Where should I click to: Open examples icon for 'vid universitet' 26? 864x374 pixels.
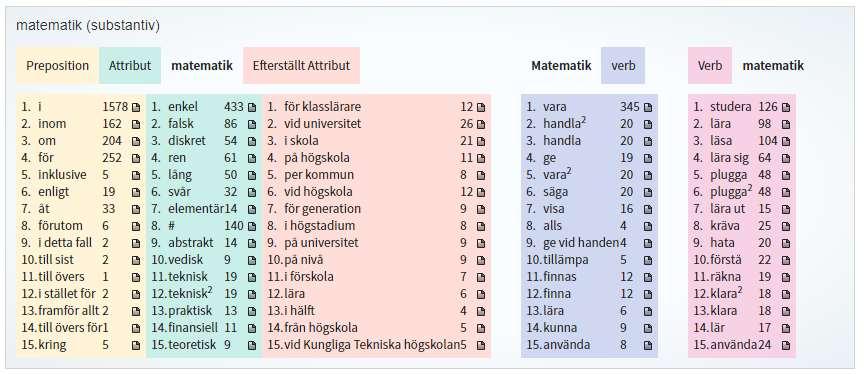480,124
